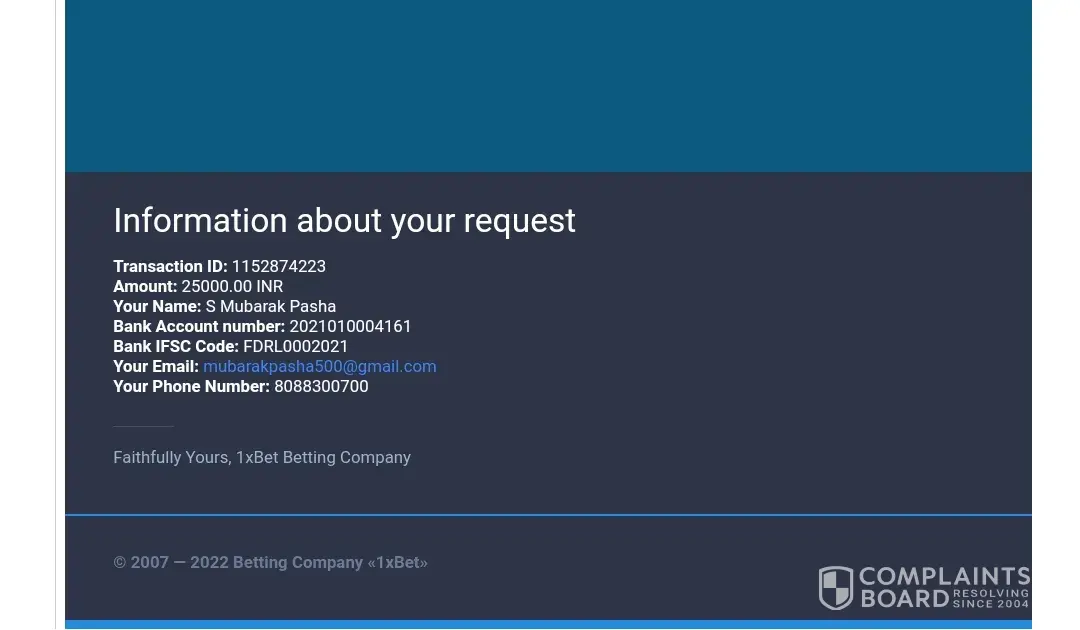Select phone number 8088300700
1080x630 pixels.
click(321, 386)
